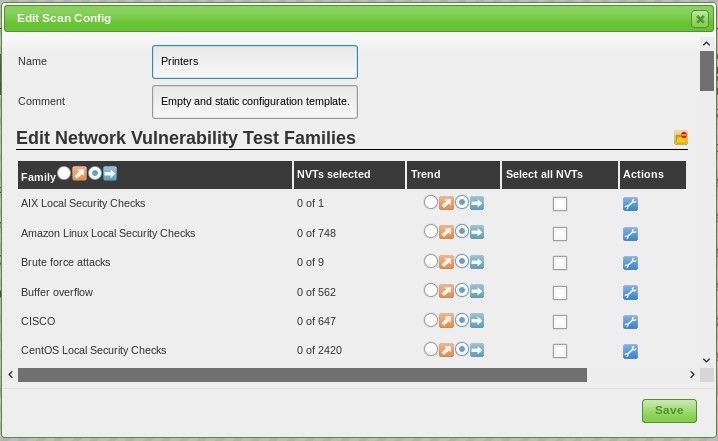The width and height of the screenshot is (718, 441).
Task: Click into the Comment input field
Action: tap(255, 102)
